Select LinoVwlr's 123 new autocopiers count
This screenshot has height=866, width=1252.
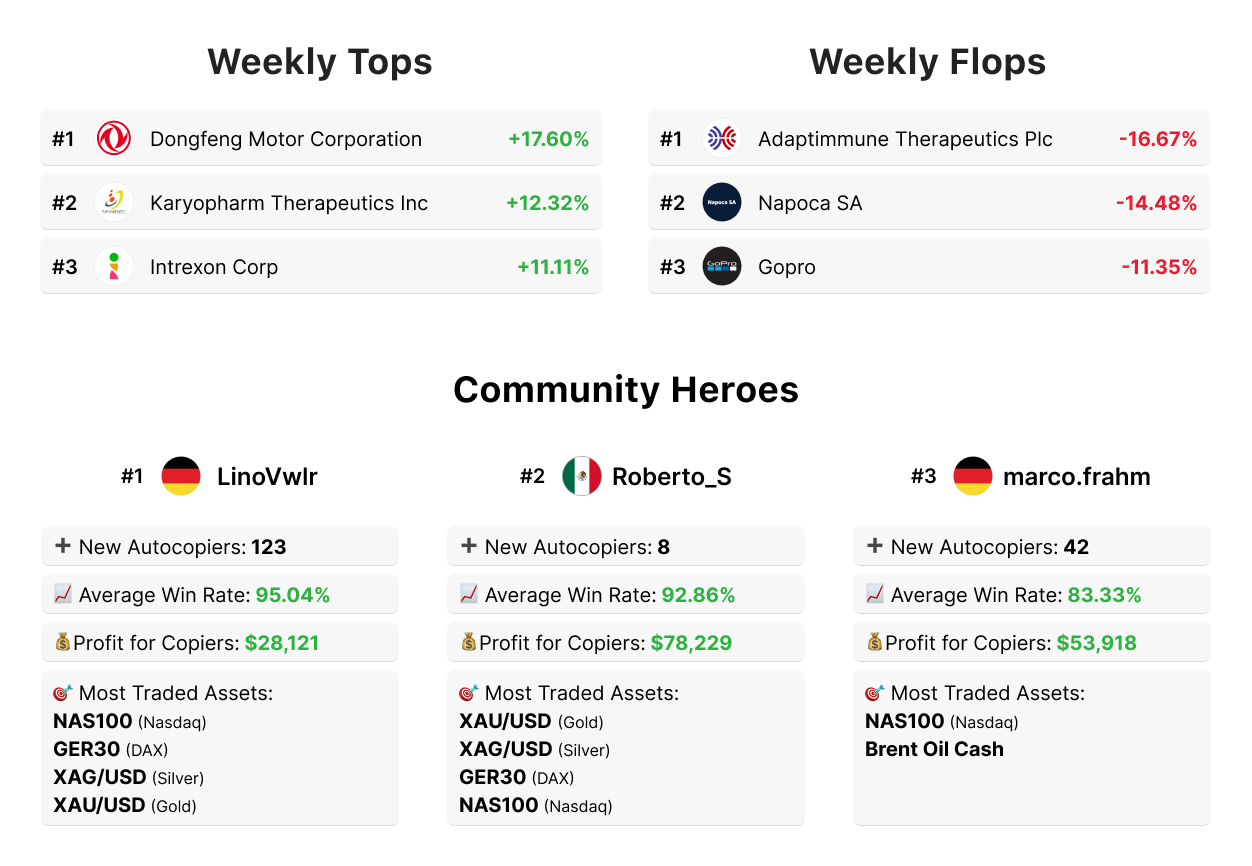(269, 547)
